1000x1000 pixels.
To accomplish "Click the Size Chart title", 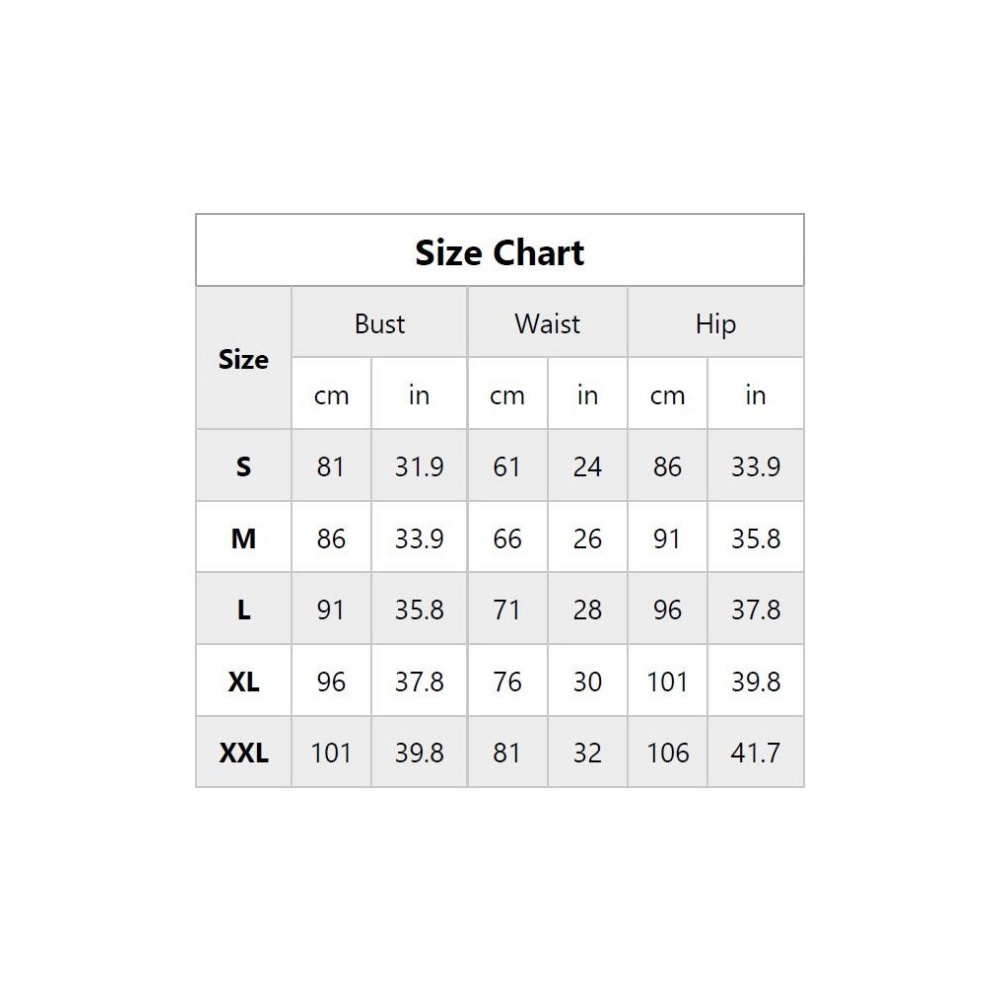I will [x=499, y=252].
